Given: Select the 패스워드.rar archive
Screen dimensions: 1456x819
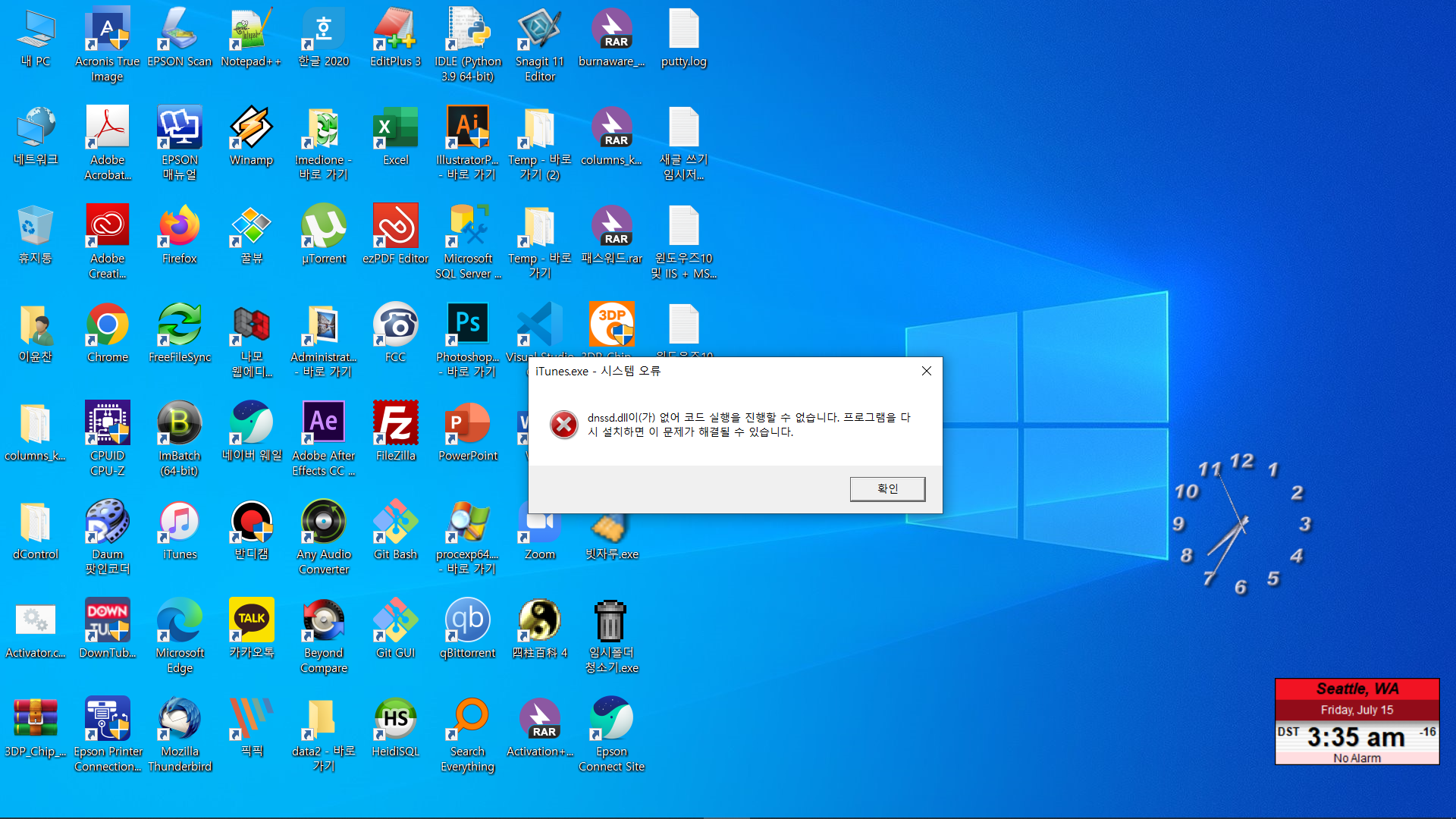Looking at the screenshot, I should click(x=611, y=236).
